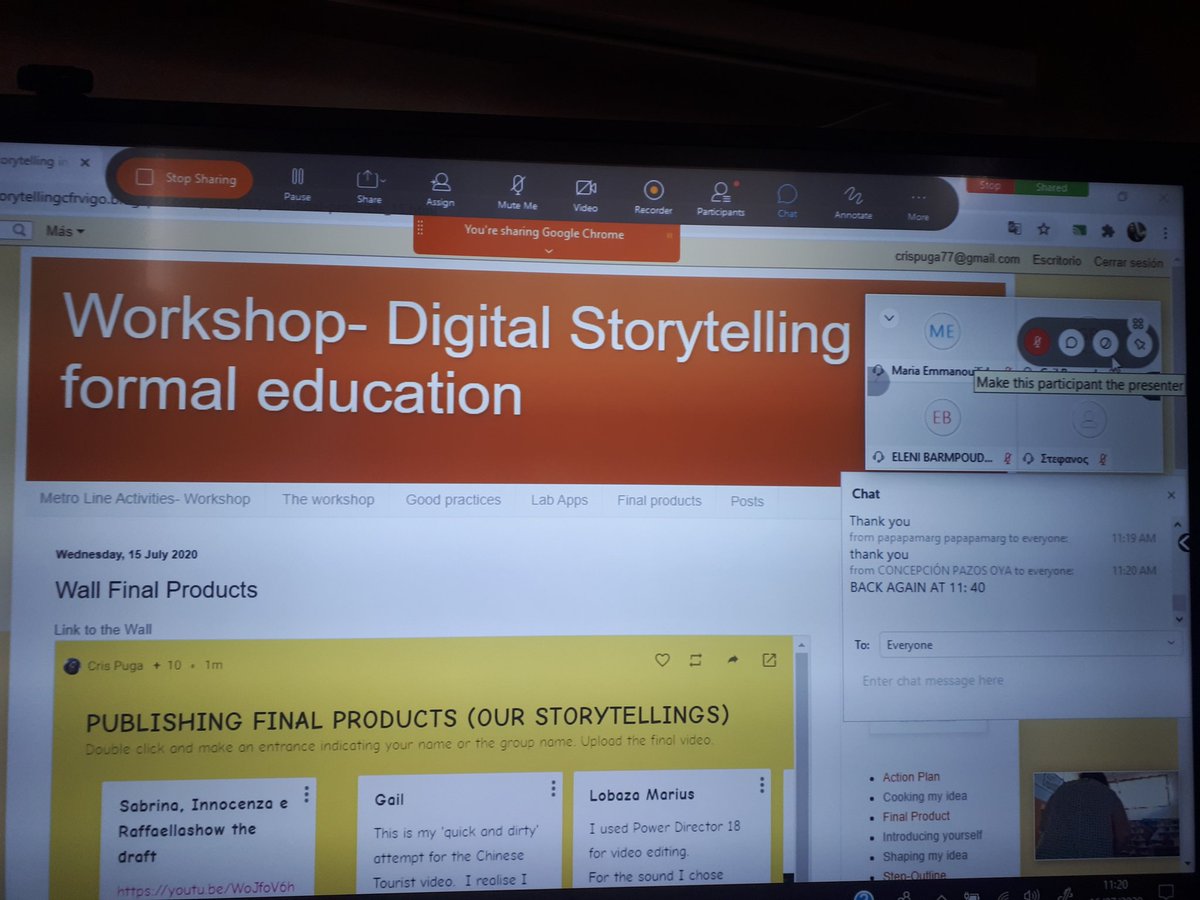
Task: Make this participant the presenter
Action: click(1105, 344)
